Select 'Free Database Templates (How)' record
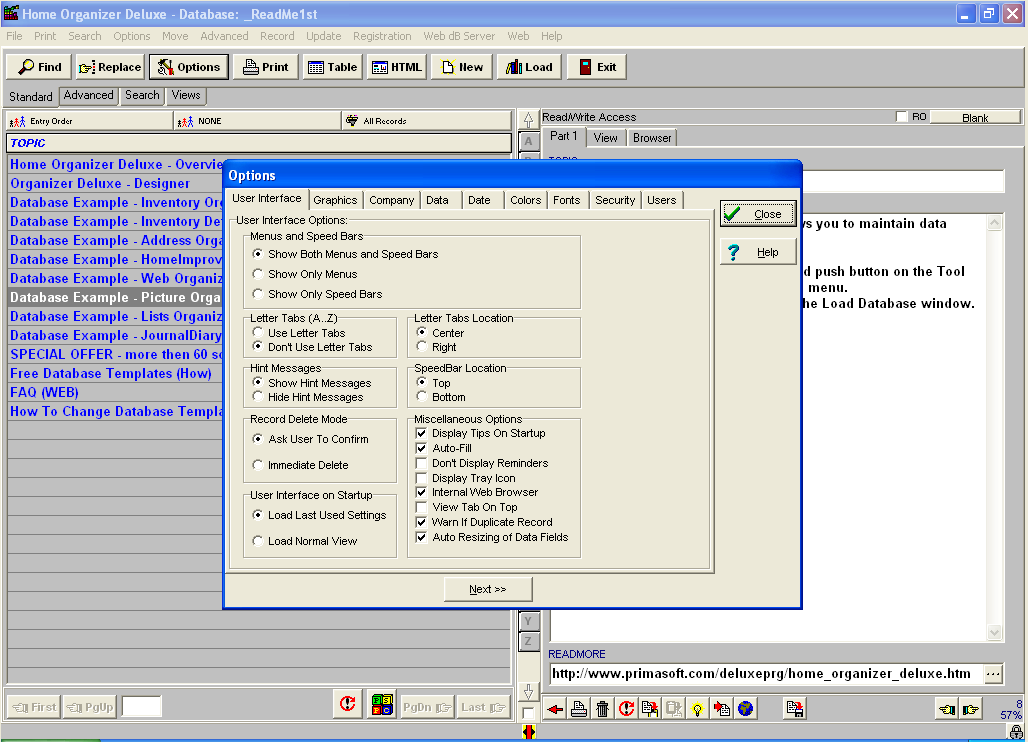 point(111,373)
